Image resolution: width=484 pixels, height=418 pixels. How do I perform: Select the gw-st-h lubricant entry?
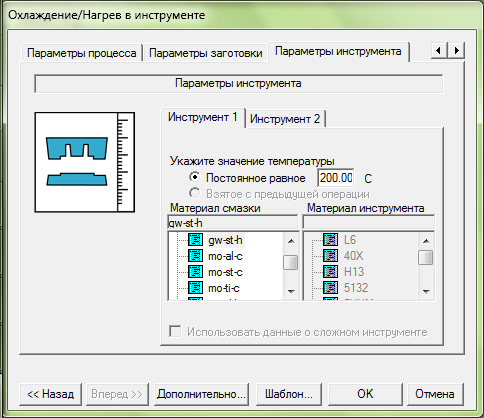225,240
